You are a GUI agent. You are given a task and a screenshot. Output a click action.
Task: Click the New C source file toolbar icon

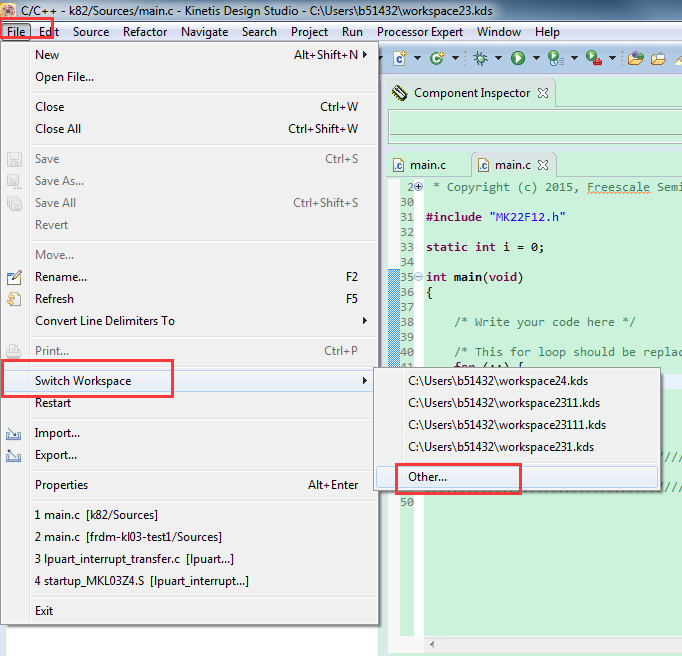pos(400,58)
